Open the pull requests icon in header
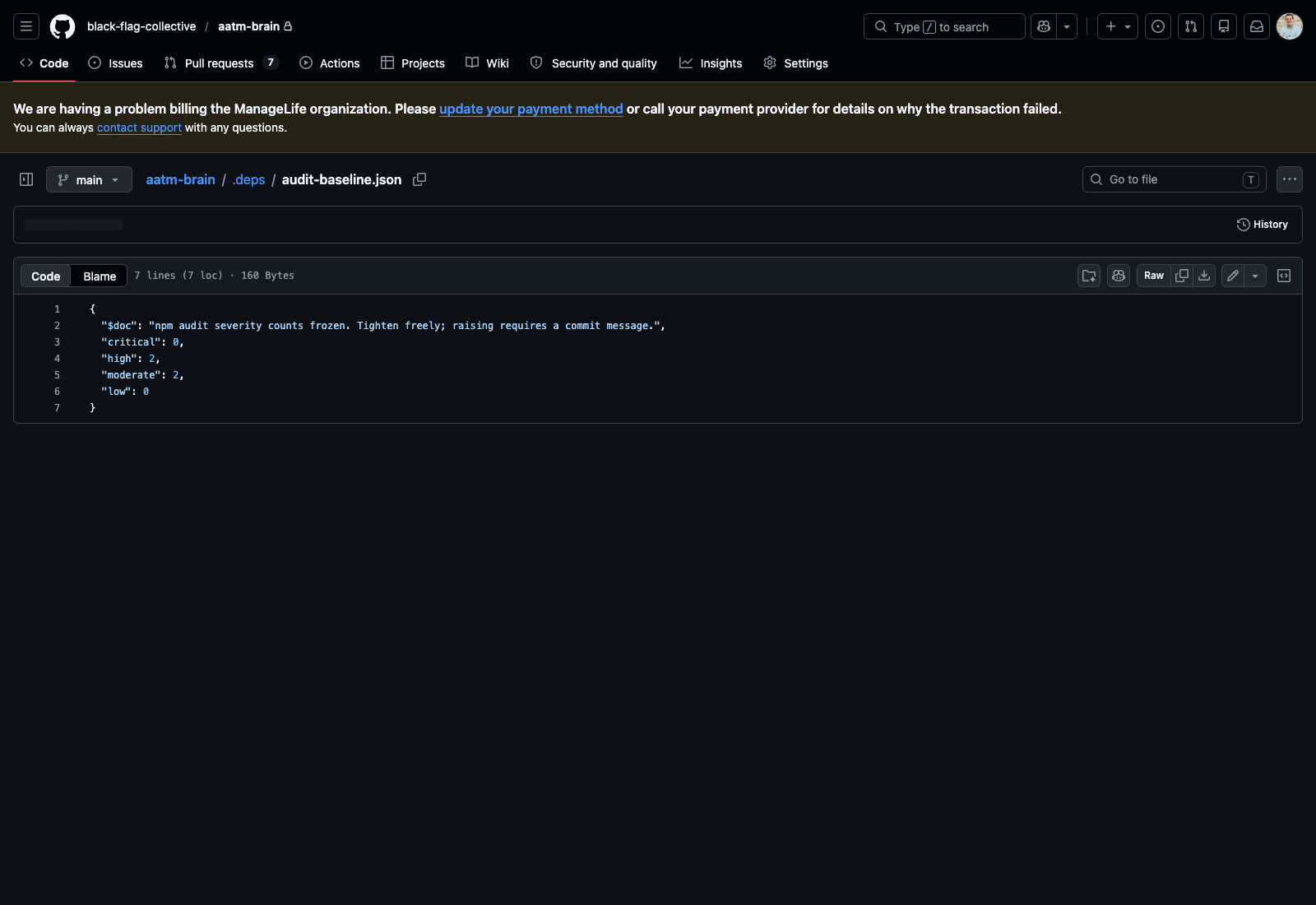This screenshot has width=1316, height=905. [1191, 26]
